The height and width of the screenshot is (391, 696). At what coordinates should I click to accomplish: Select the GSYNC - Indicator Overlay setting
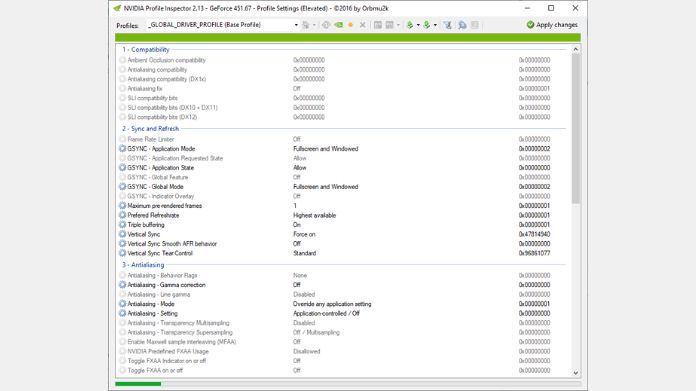click(342, 196)
